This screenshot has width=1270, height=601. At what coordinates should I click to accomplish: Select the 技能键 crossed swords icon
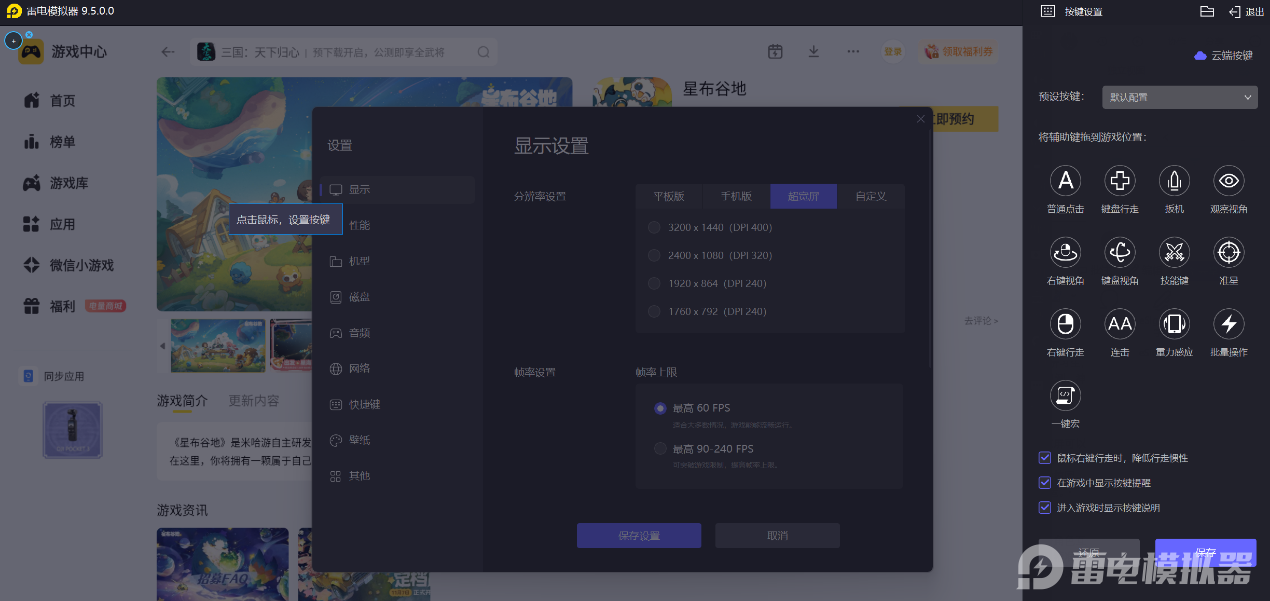coord(1173,252)
